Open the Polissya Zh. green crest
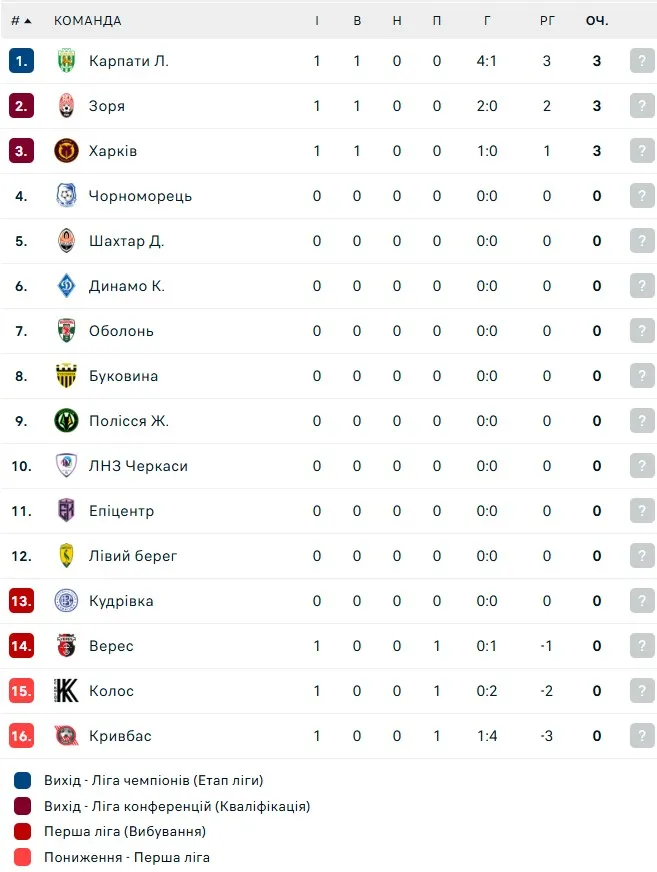Viewport: 657px width, 872px height. pyautogui.click(x=66, y=421)
